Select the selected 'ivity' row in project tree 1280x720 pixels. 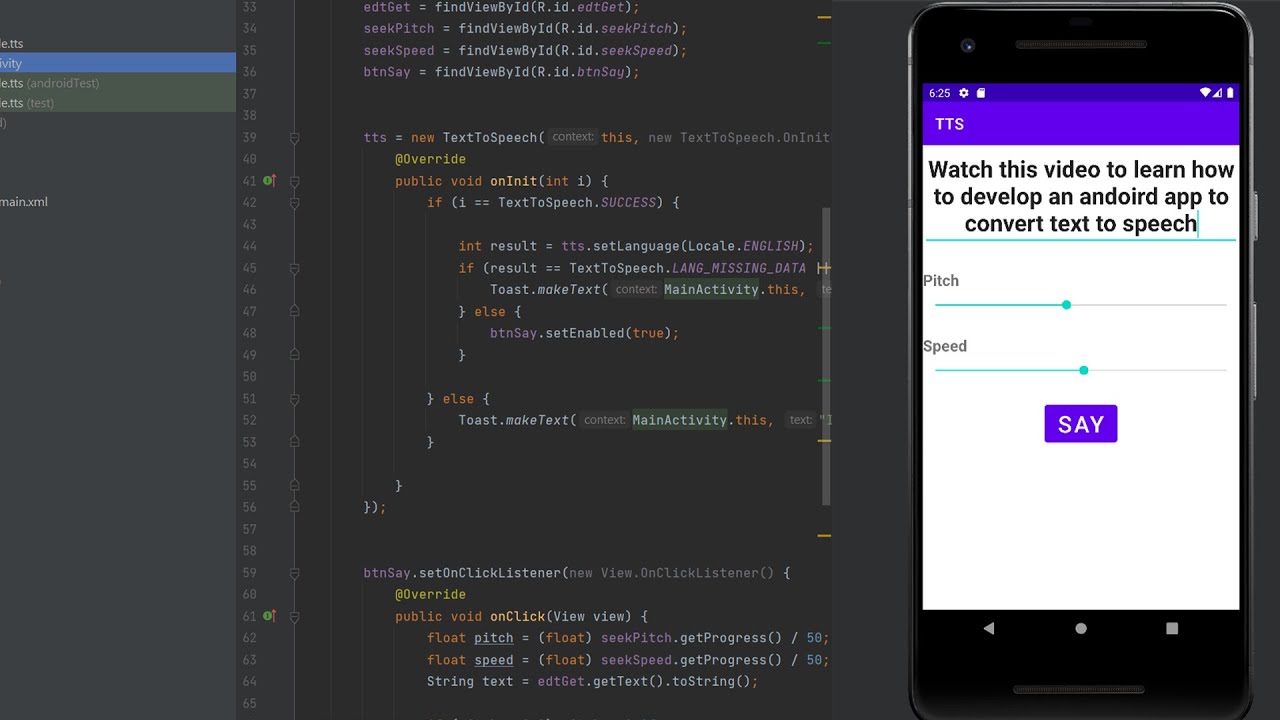pos(118,63)
